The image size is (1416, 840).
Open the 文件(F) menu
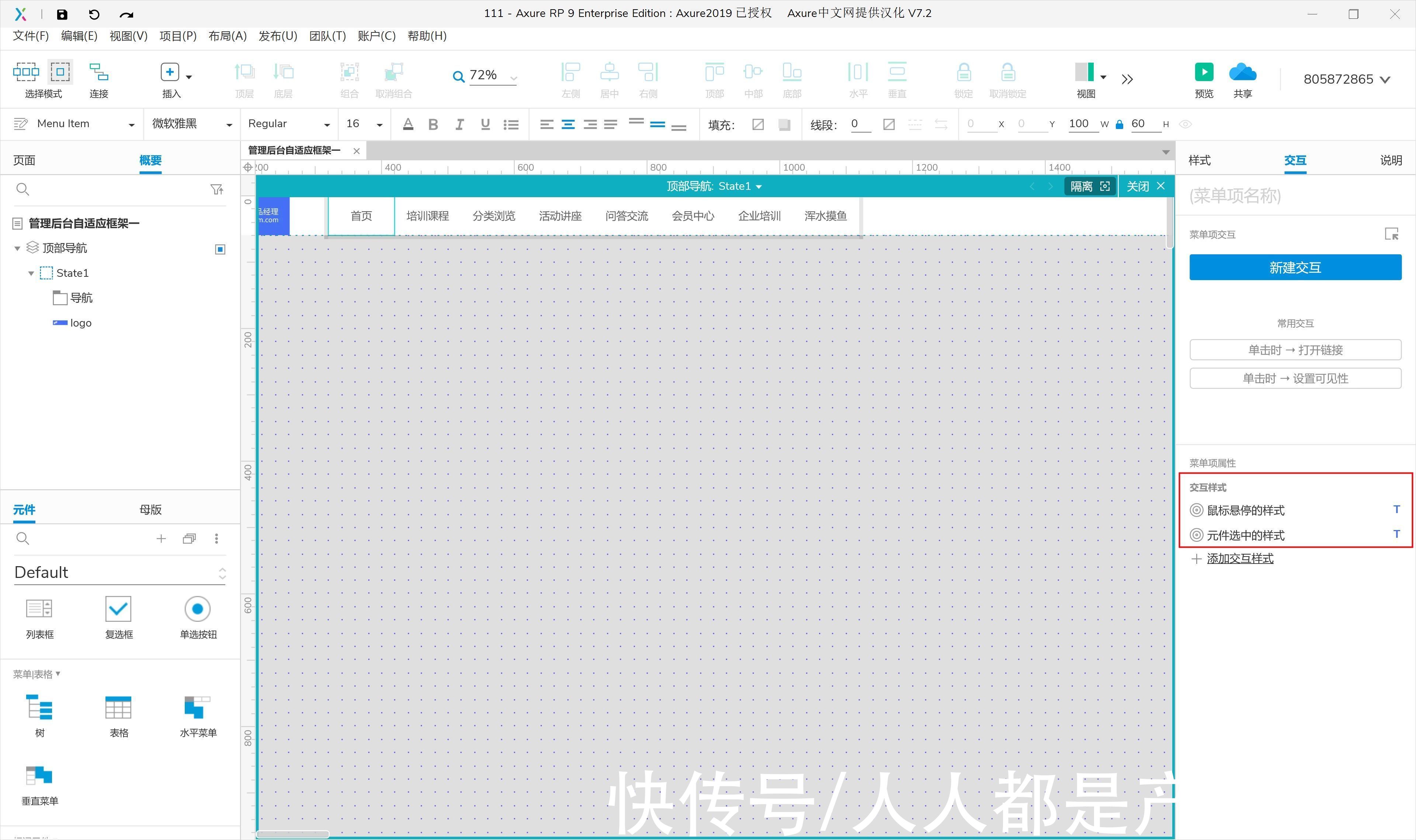31,36
